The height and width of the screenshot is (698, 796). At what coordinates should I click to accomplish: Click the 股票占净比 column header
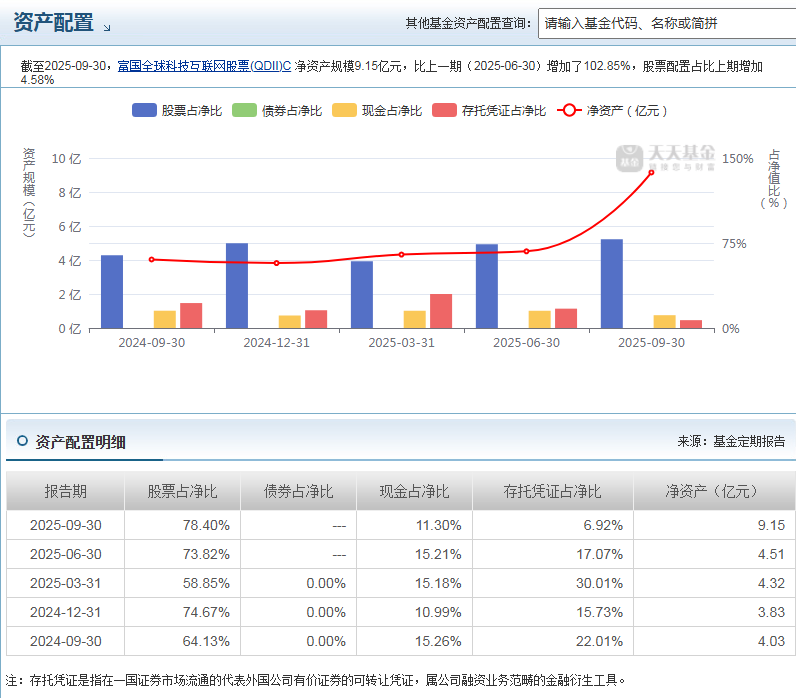point(182,491)
